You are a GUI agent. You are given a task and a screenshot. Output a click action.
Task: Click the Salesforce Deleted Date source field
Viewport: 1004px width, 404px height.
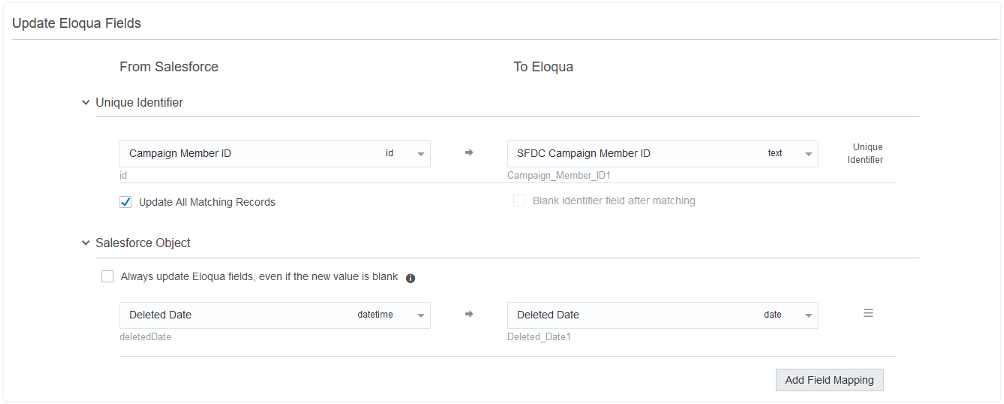[x=235, y=315]
